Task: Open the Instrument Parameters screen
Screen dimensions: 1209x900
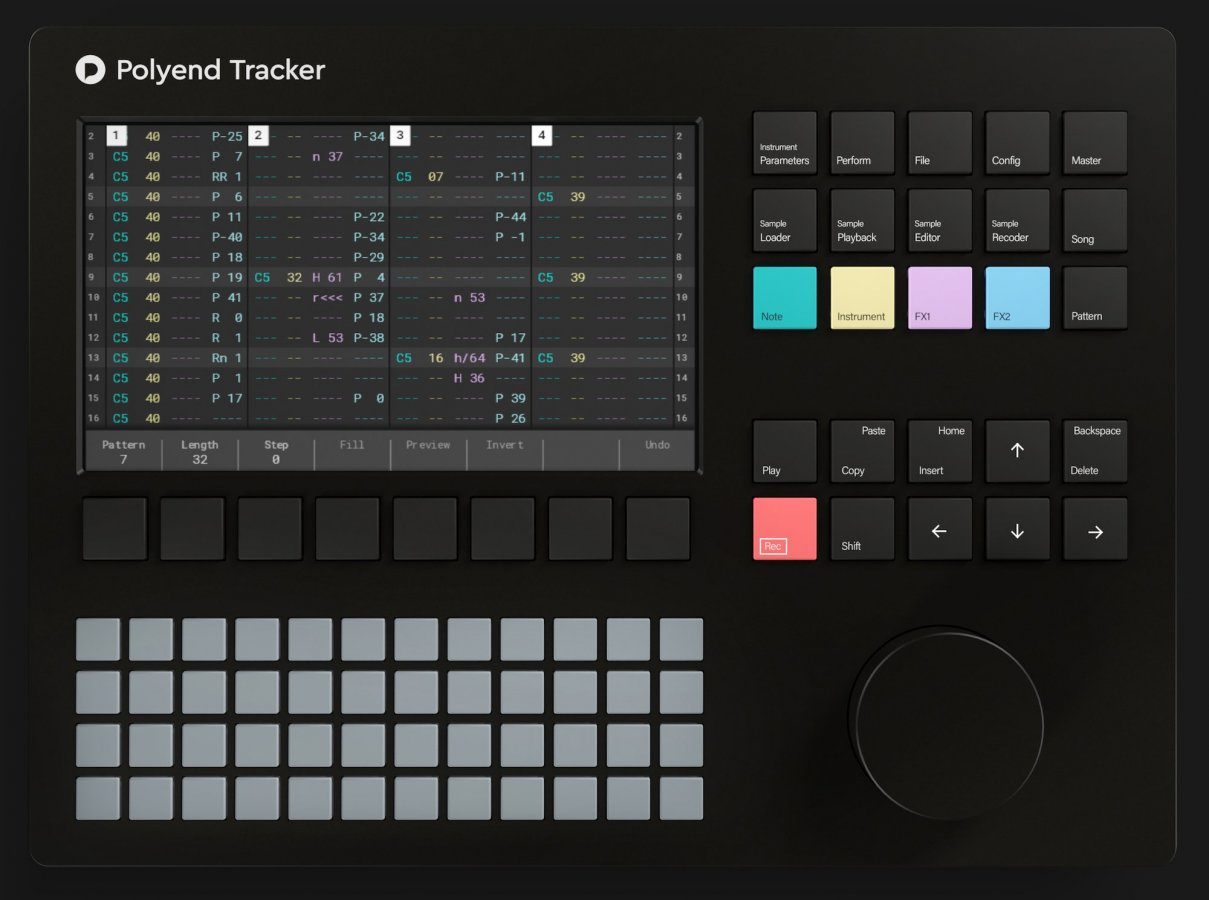Action: [784, 142]
